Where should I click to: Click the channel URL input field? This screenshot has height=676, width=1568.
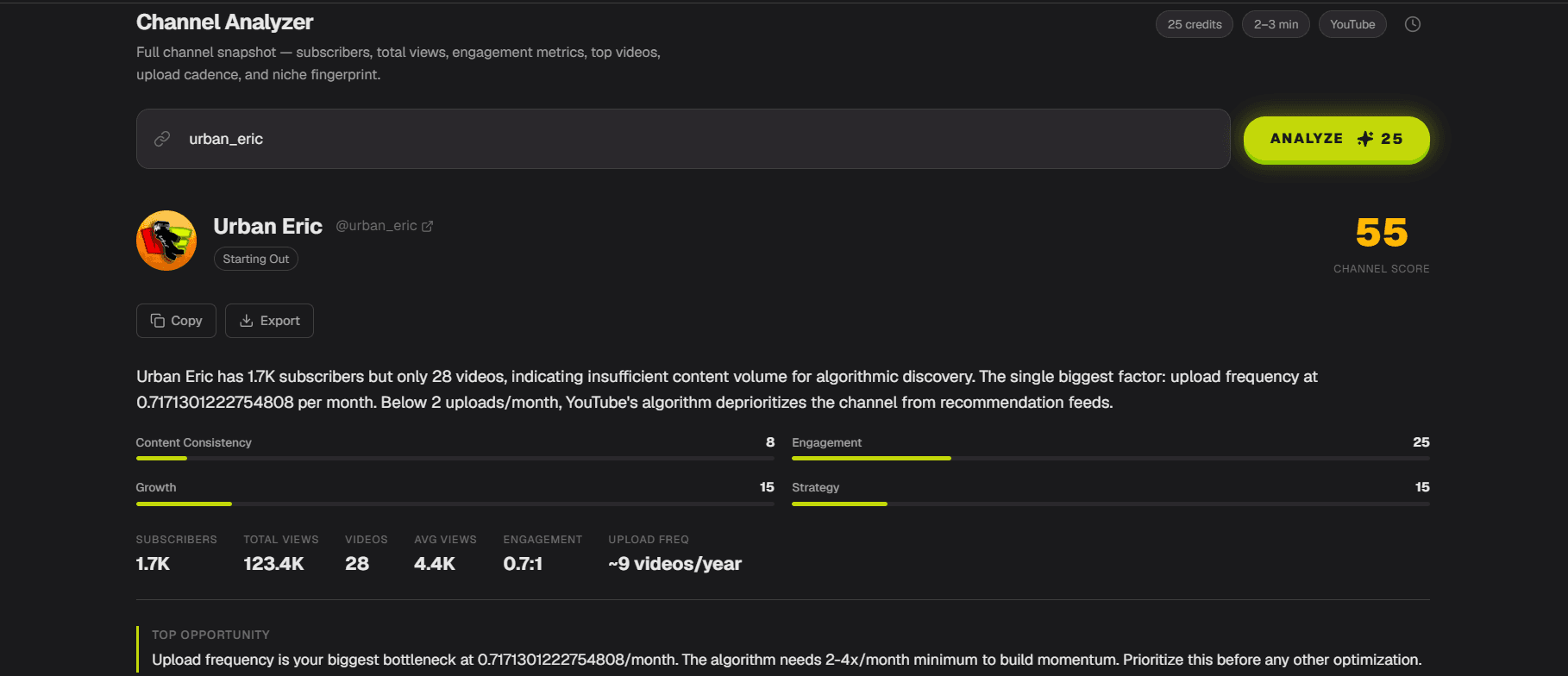pos(683,139)
